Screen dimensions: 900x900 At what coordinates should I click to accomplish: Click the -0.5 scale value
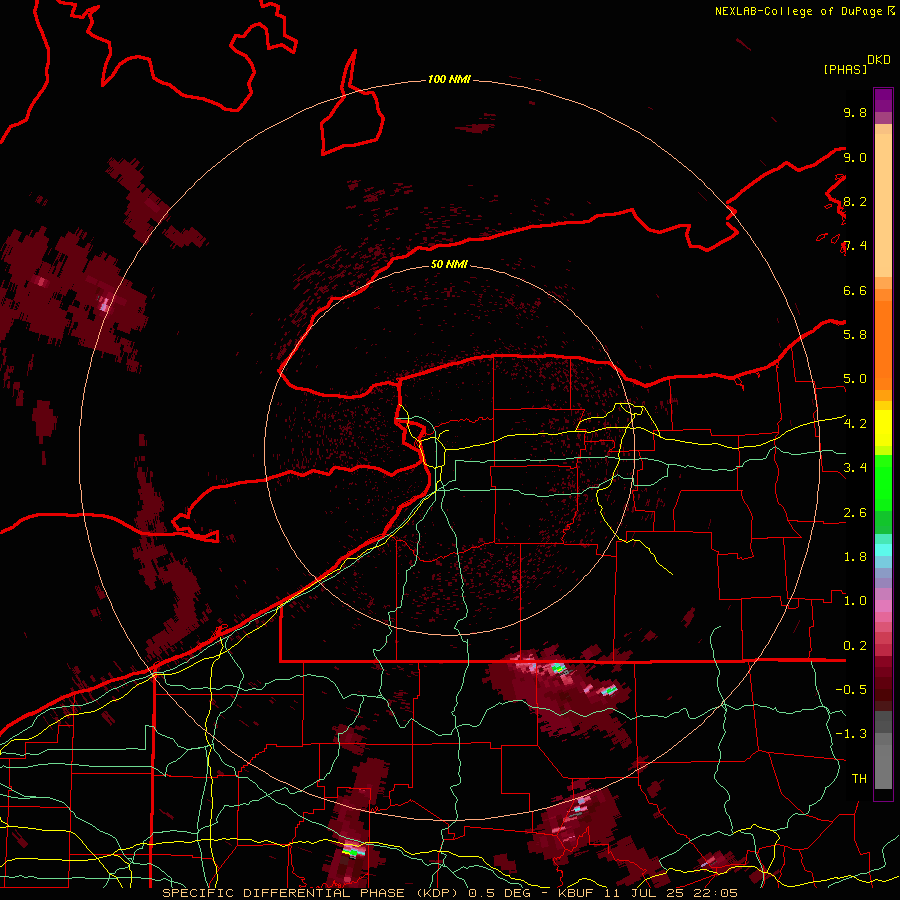[851, 689]
